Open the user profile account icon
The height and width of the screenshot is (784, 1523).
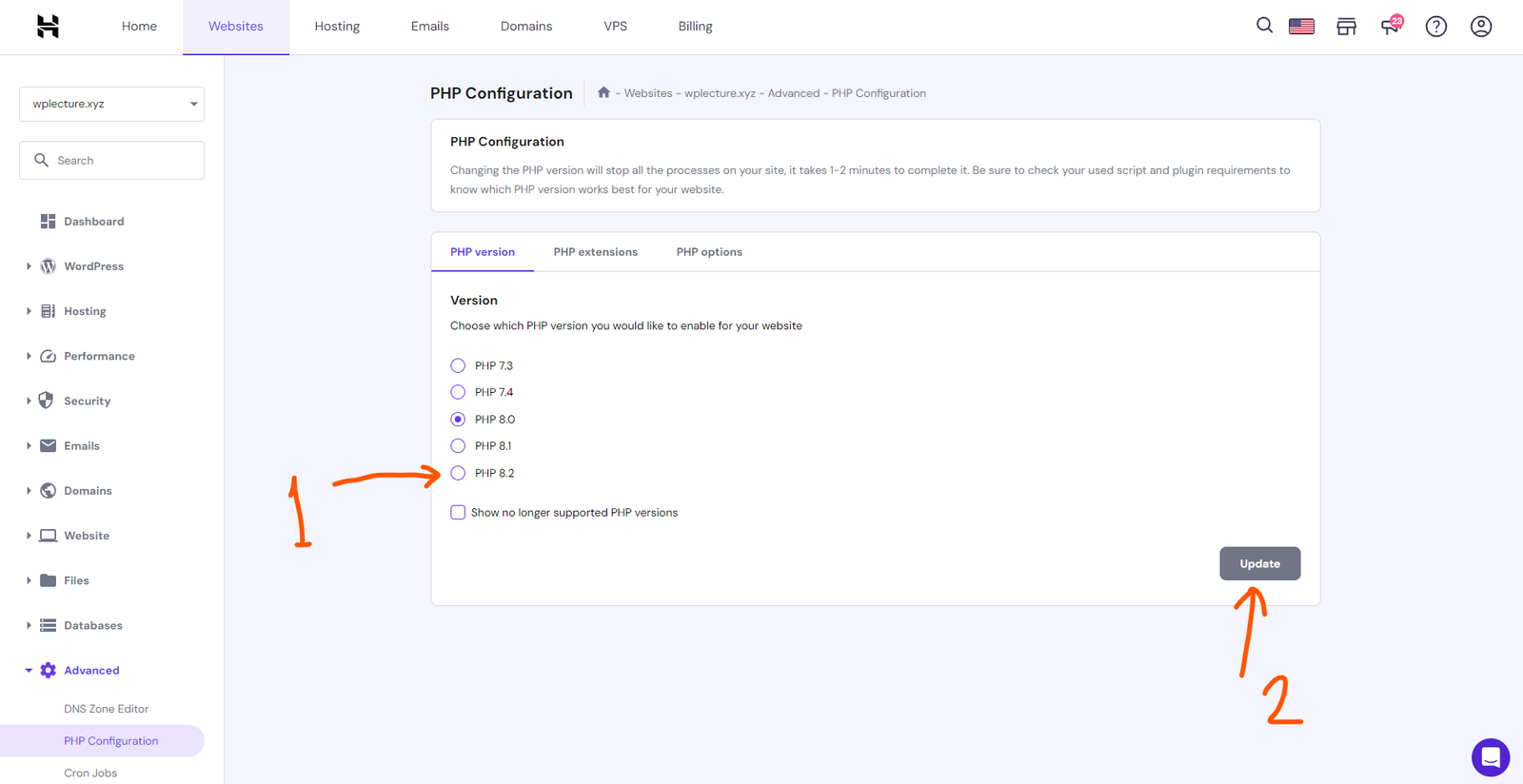click(x=1480, y=27)
